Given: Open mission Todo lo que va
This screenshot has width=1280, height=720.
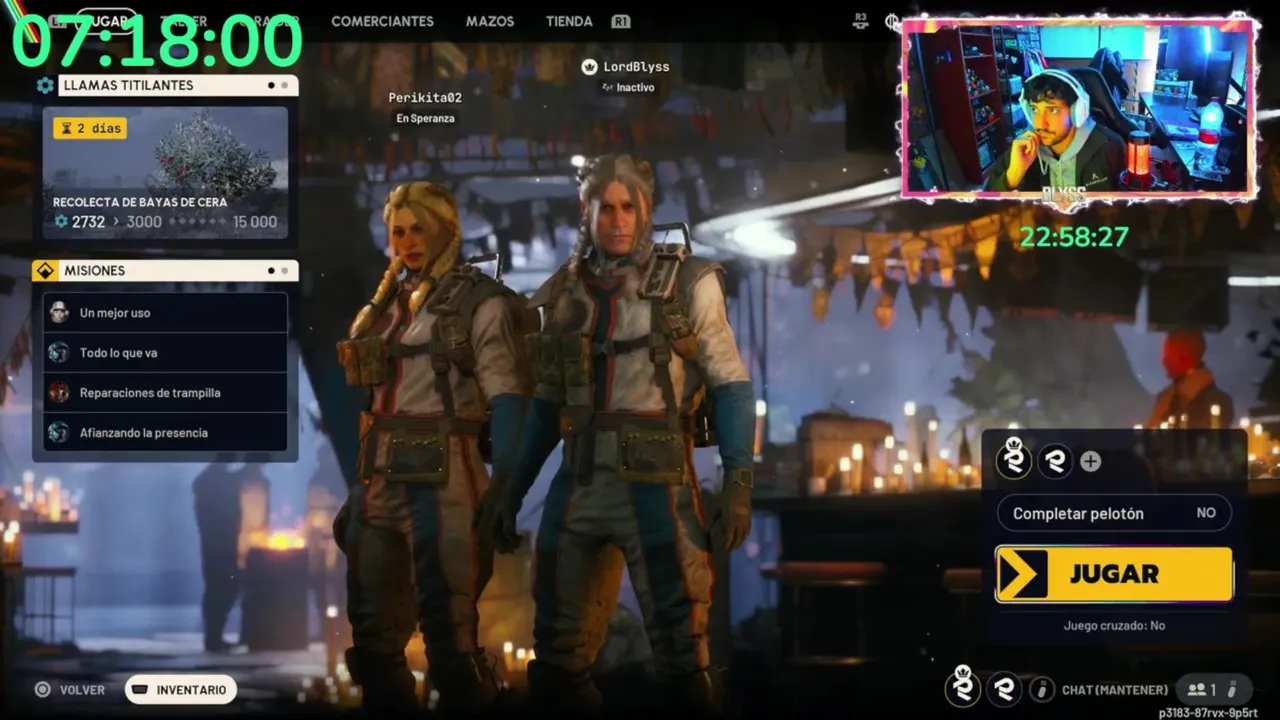Looking at the screenshot, I should point(165,353).
